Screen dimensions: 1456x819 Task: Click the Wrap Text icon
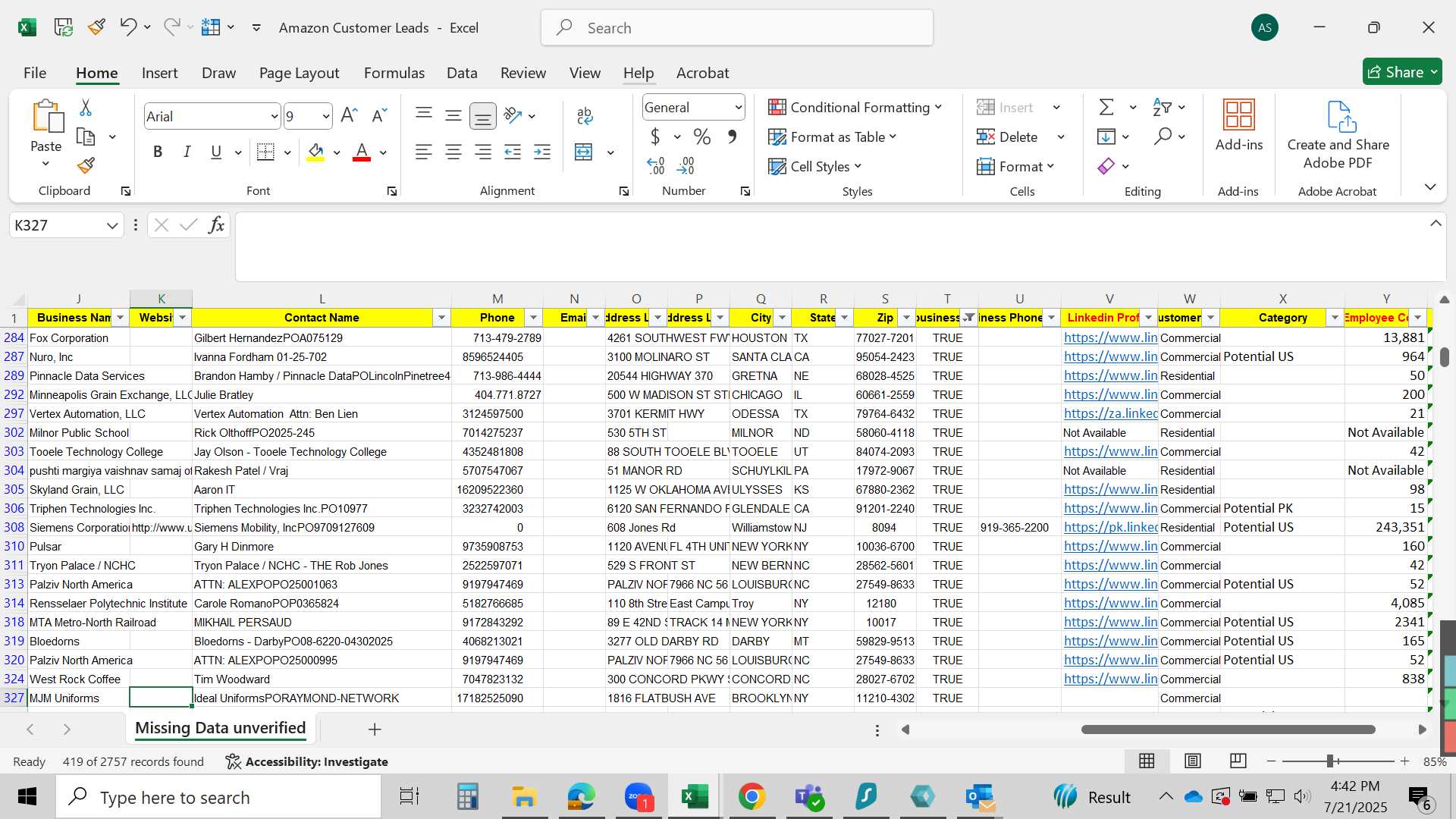(x=584, y=115)
